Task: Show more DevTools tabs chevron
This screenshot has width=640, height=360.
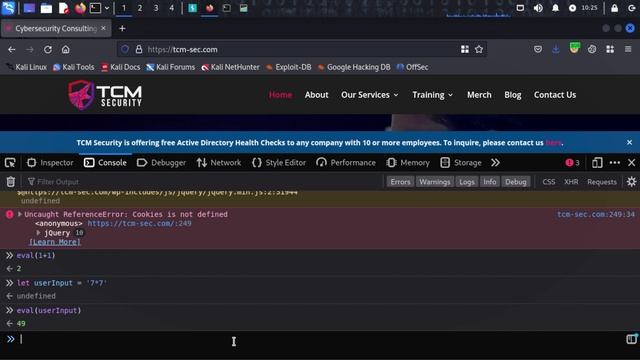Action: tap(495, 162)
